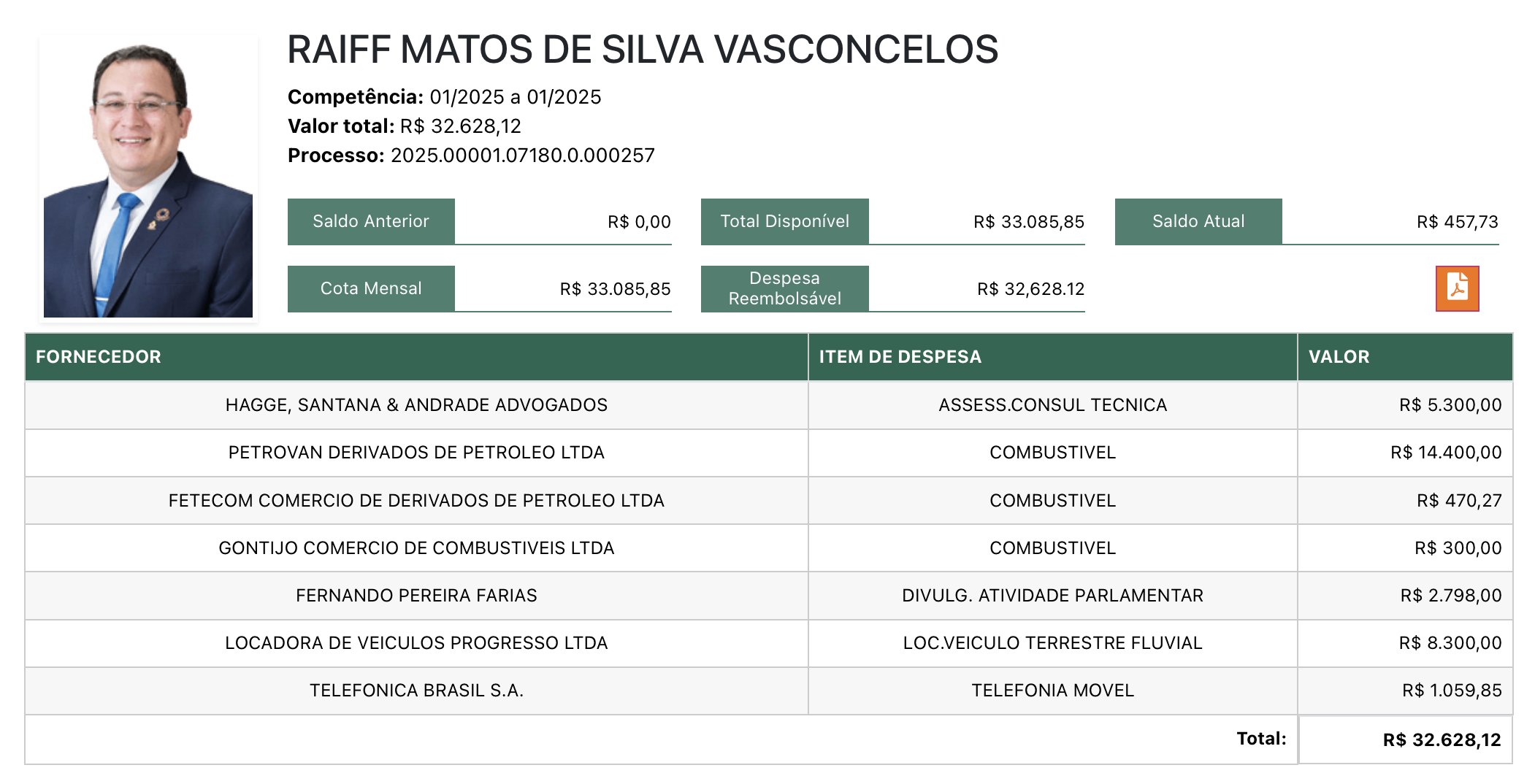The width and height of the screenshot is (1535, 784).
Task: Click the R$ 14.400,00 fuel value
Action: click(x=1445, y=453)
